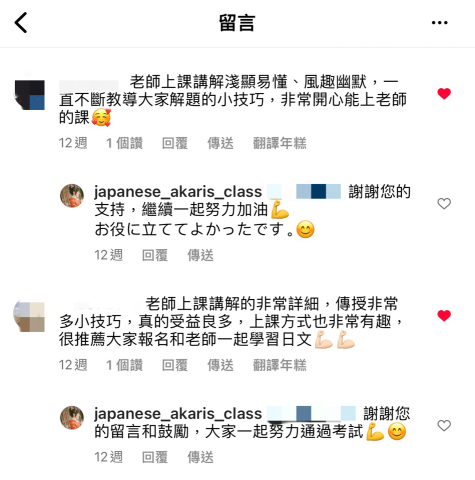Screen dimensions: 475x480
Task: Tap 翻譯年糕 under the second comment
Action: click(280, 365)
